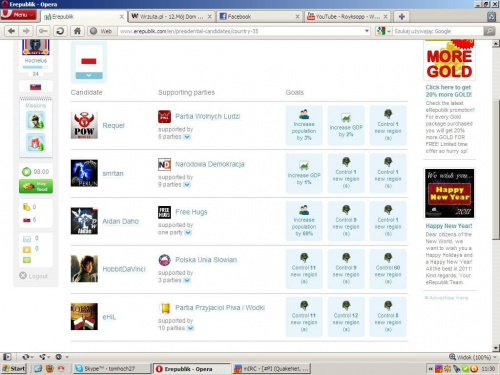Switch to the Erepublik tab
Screen dimensions: 500x375
(83, 16)
